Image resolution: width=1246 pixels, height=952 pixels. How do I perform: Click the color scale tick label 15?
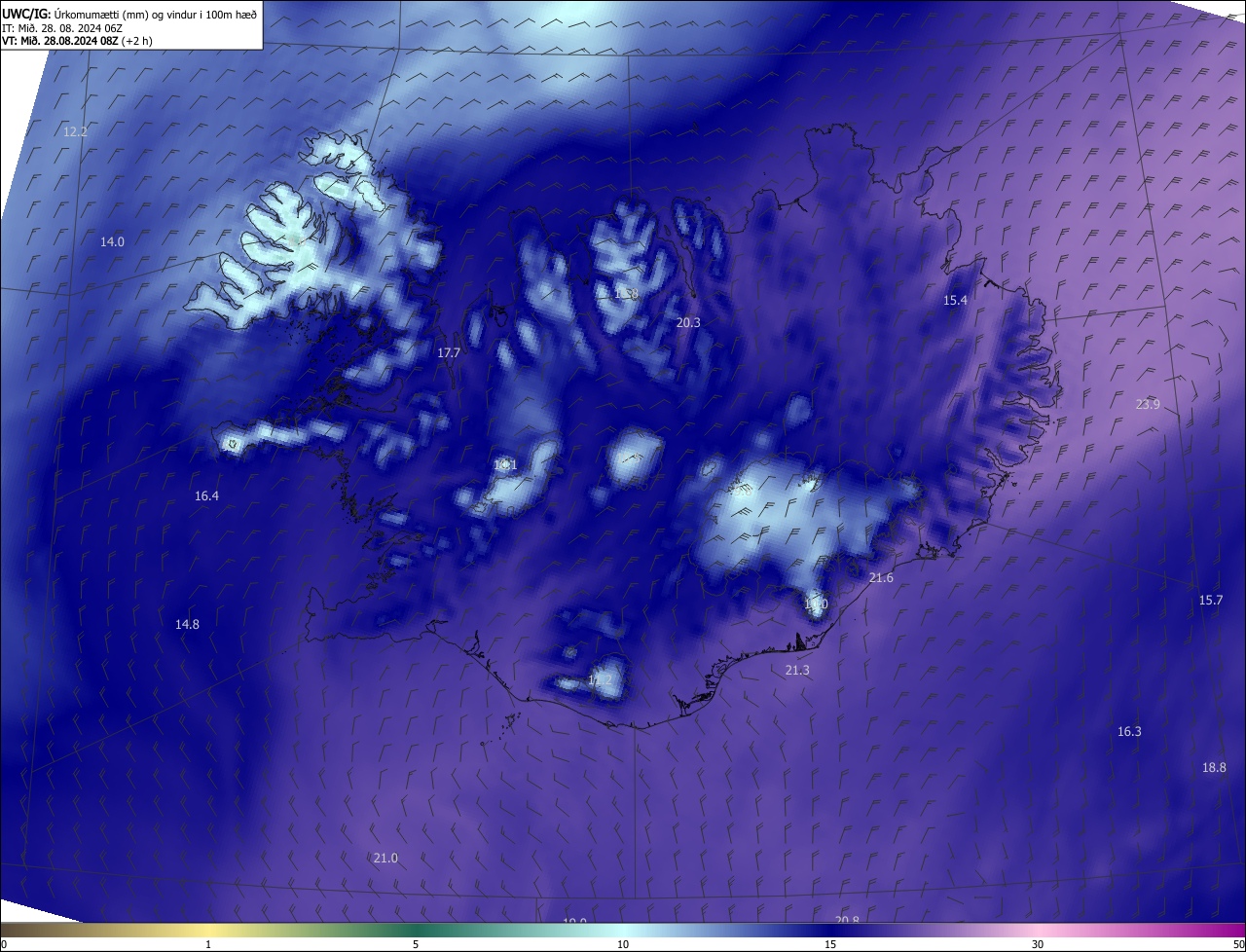[x=830, y=944]
